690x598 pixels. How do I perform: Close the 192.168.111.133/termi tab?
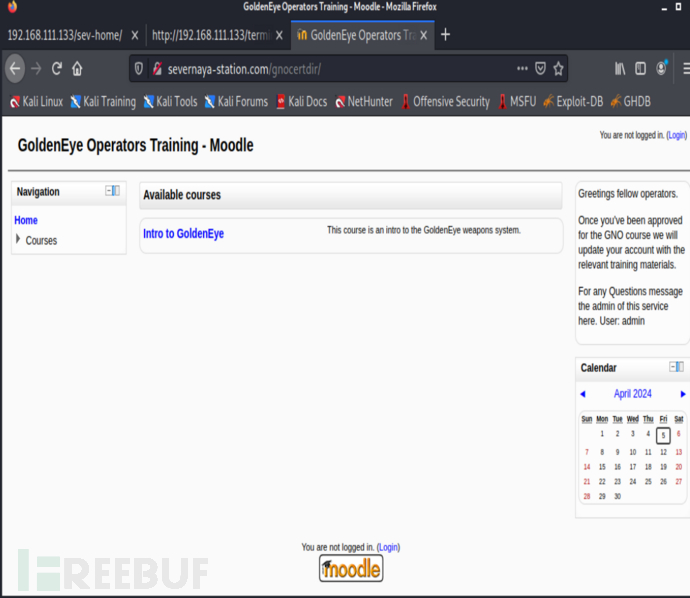(x=279, y=35)
